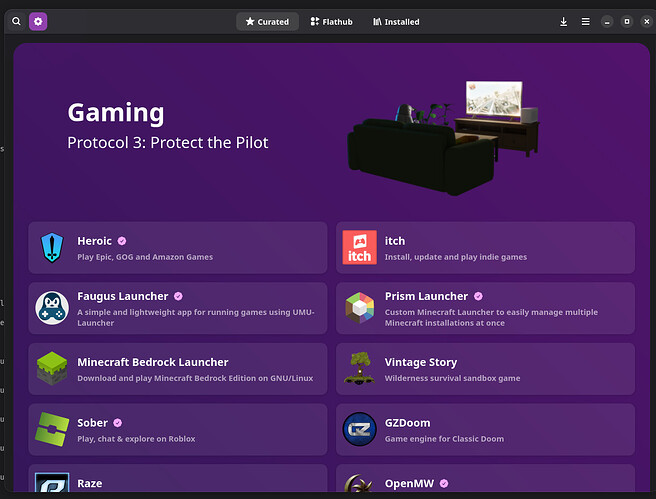656x499 pixels.
Task: Click the itch red logo icon
Action: 359,248
